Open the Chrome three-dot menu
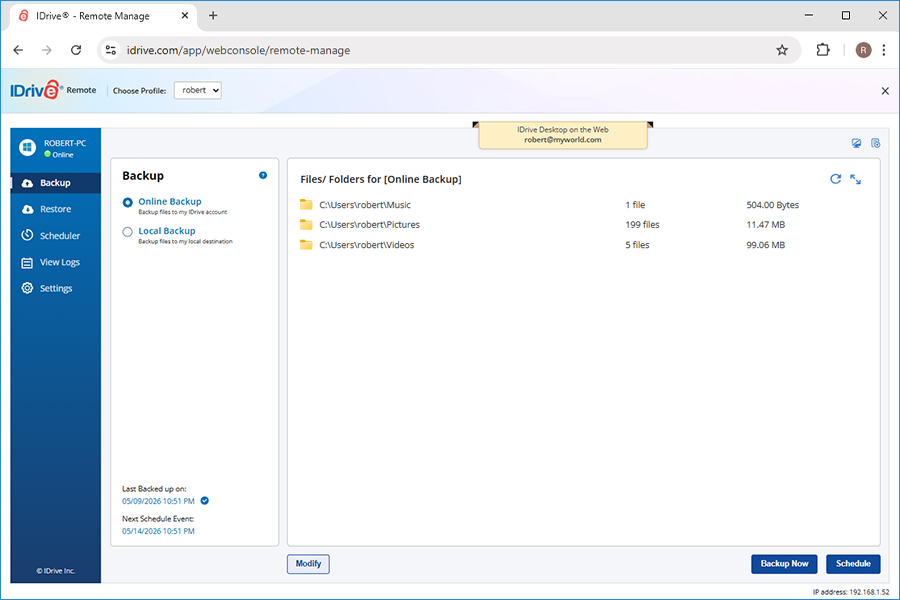The image size is (900, 600). click(x=884, y=51)
